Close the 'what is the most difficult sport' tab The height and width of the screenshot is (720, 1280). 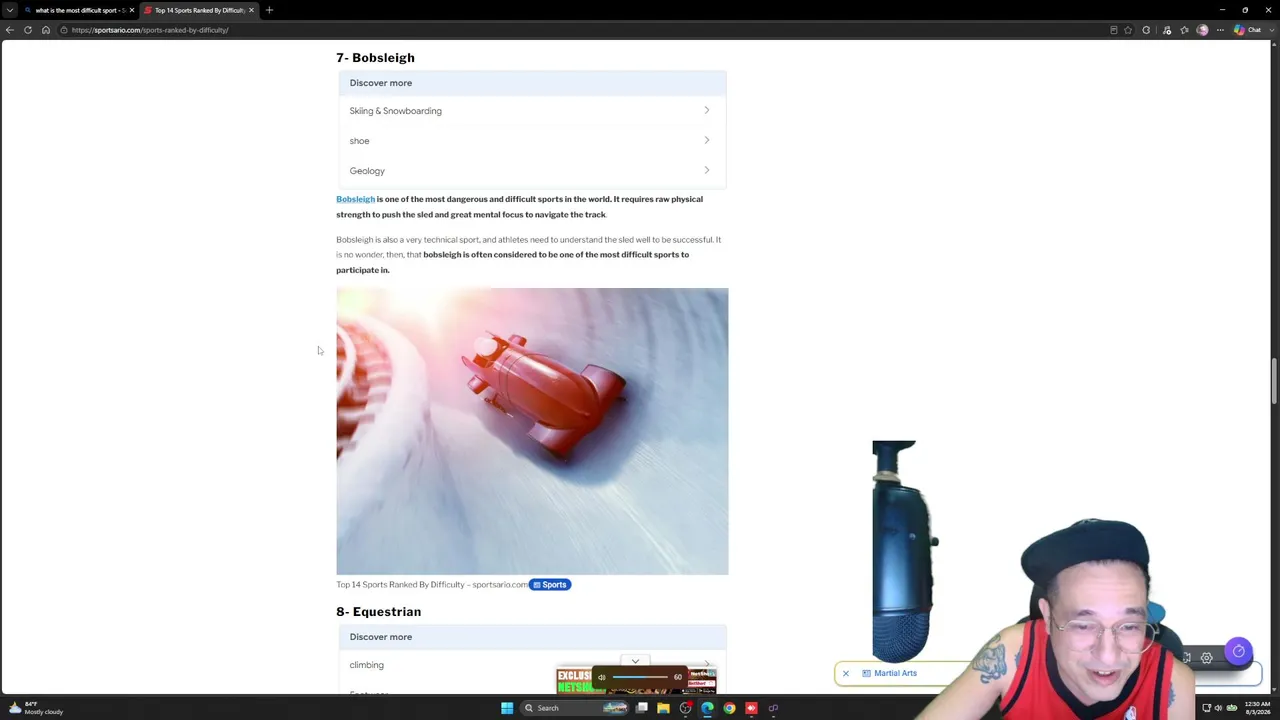click(131, 10)
